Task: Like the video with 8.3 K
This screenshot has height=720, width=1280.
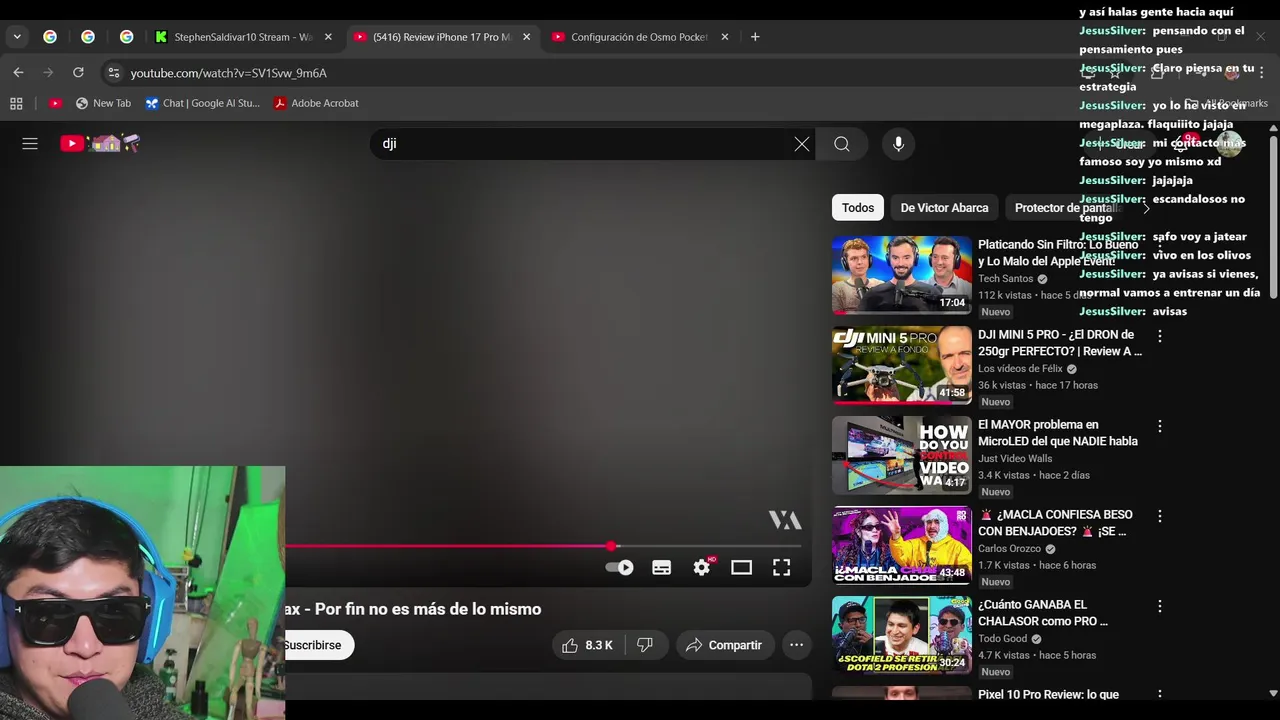Action: (589, 645)
